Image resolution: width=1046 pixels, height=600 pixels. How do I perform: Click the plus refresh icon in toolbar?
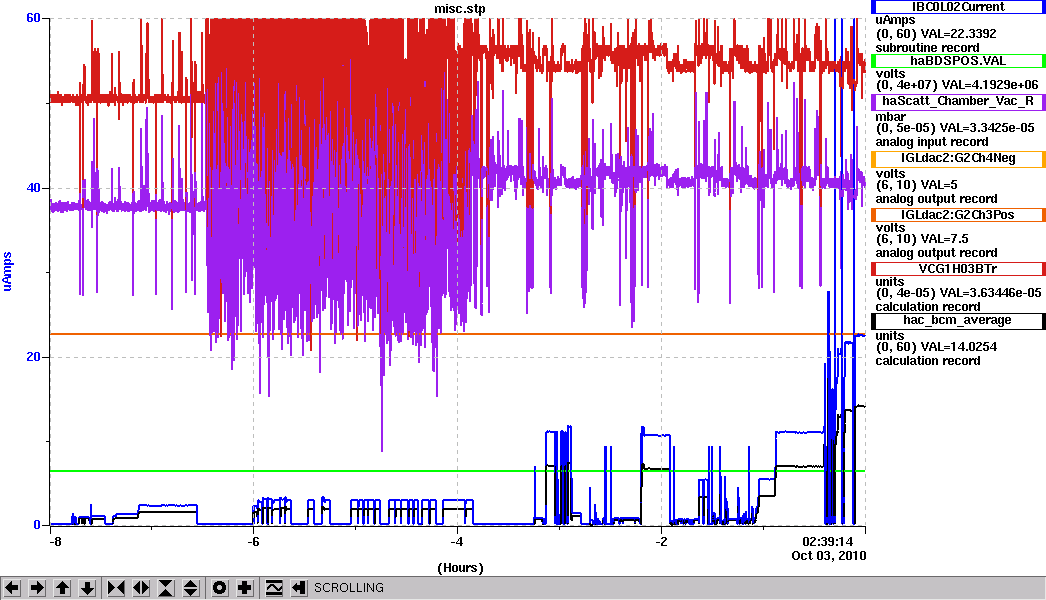click(x=245, y=588)
